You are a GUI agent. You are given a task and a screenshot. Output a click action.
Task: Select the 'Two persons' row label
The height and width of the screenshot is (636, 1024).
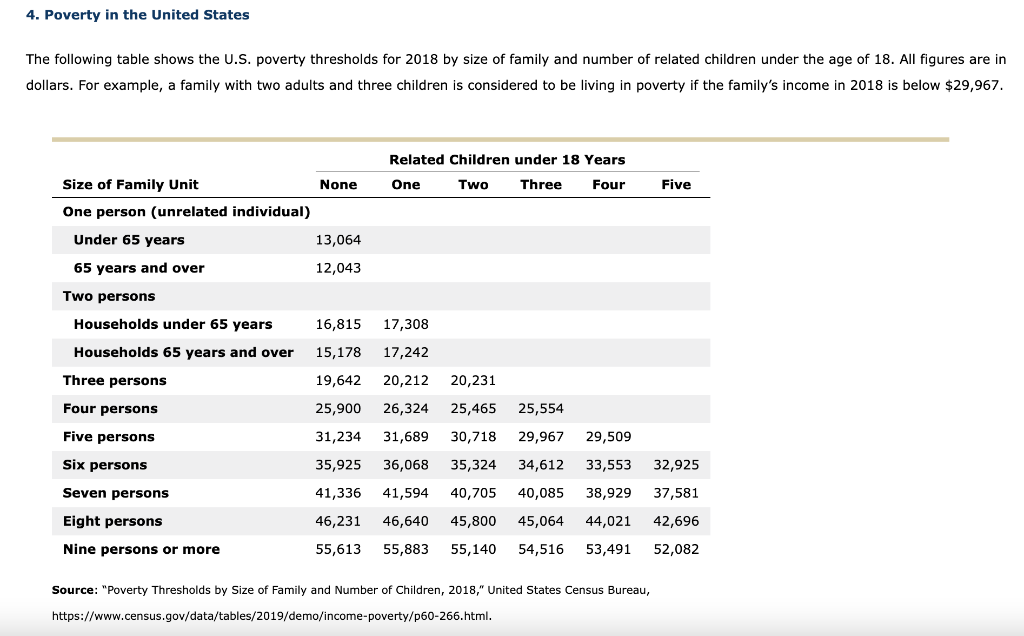pyautogui.click(x=106, y=296)
